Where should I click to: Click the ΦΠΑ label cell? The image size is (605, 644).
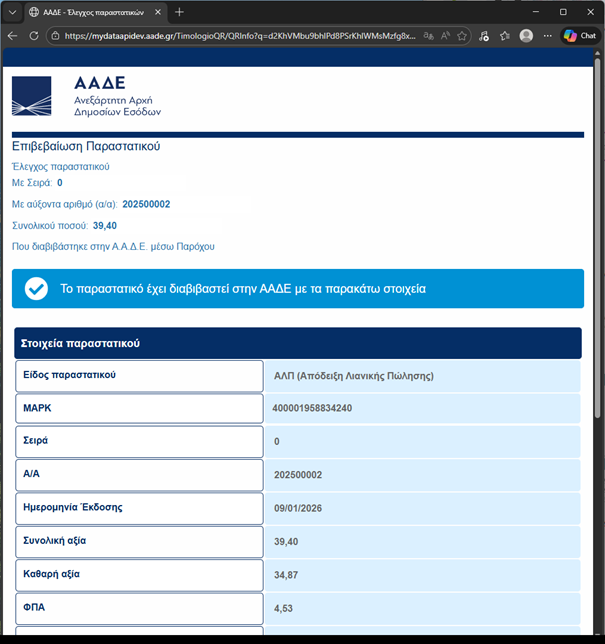click(x=139, y=609)
